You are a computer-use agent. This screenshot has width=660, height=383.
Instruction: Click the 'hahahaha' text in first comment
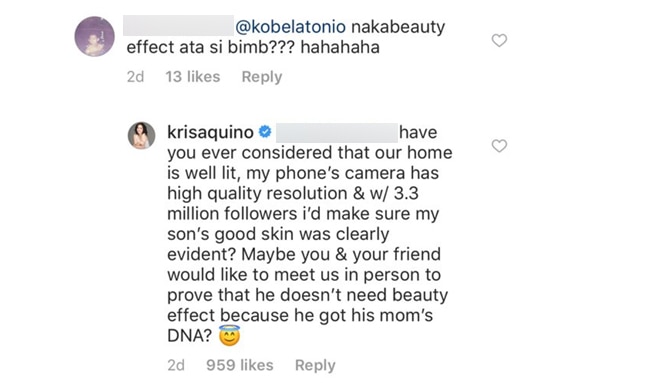click(x=340, y=47)
